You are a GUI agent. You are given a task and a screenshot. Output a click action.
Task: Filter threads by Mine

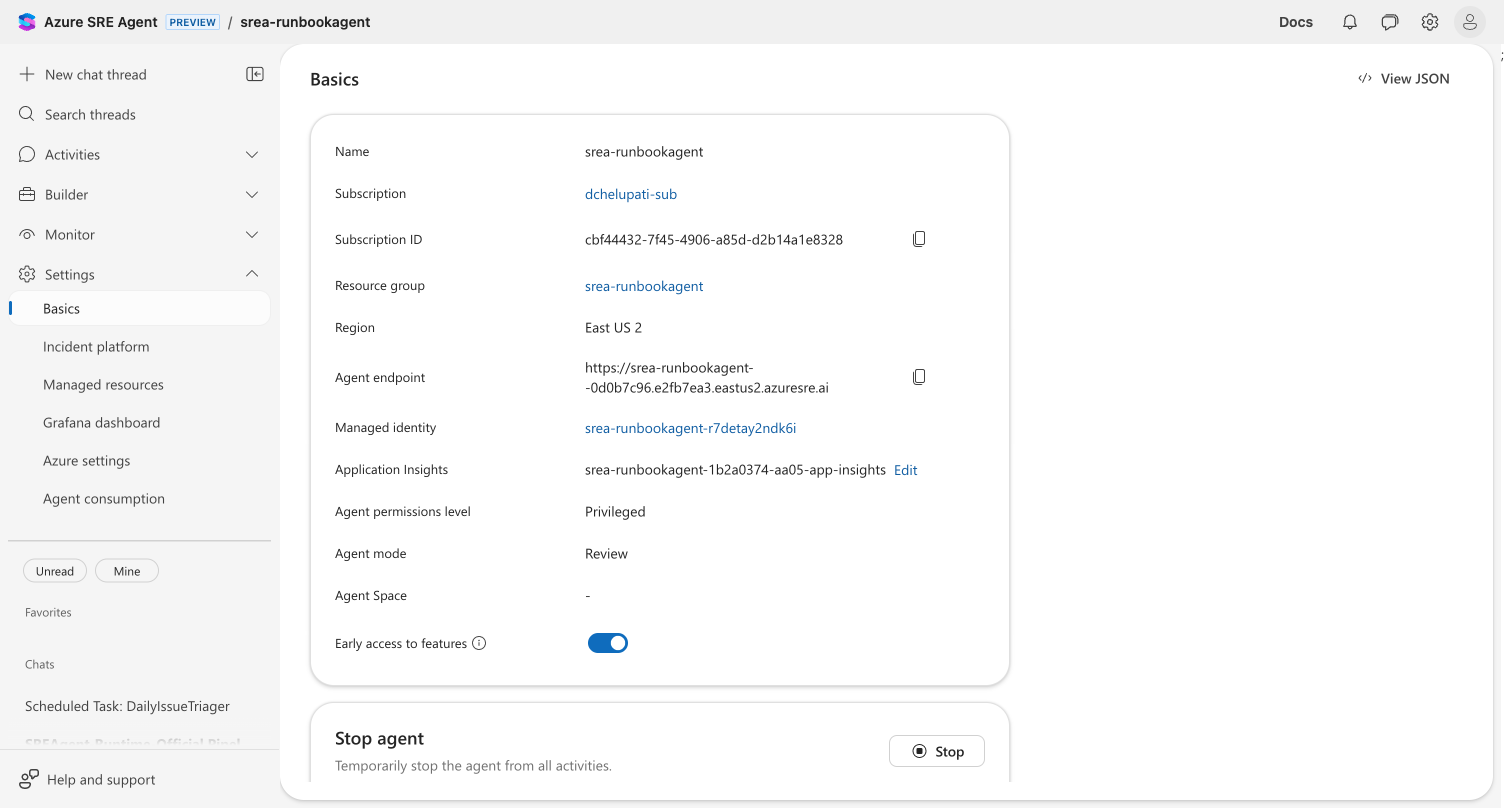[x=127, y=571]
